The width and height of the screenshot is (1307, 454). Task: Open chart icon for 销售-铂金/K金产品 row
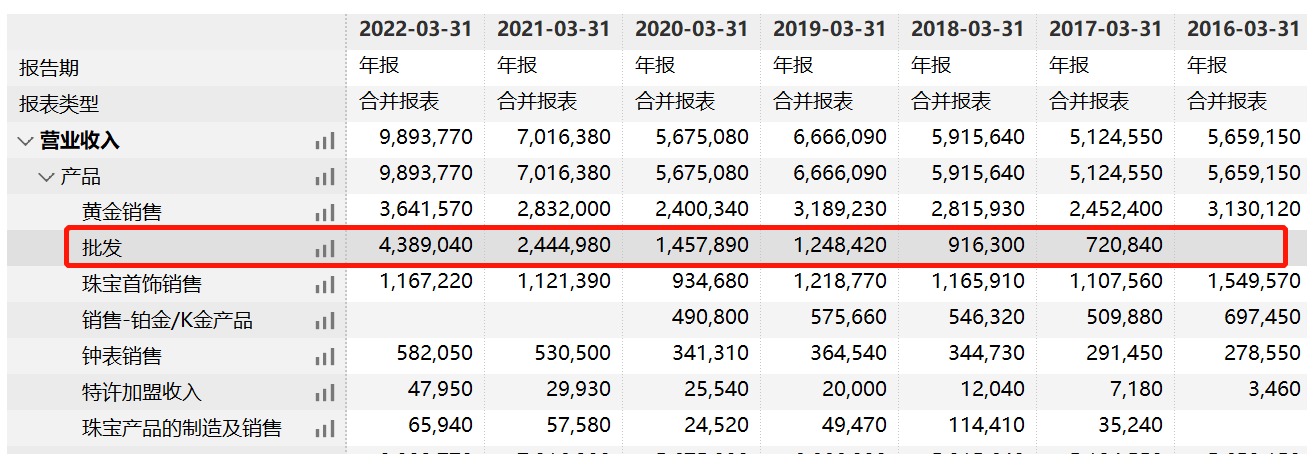[x=324, y=321]
